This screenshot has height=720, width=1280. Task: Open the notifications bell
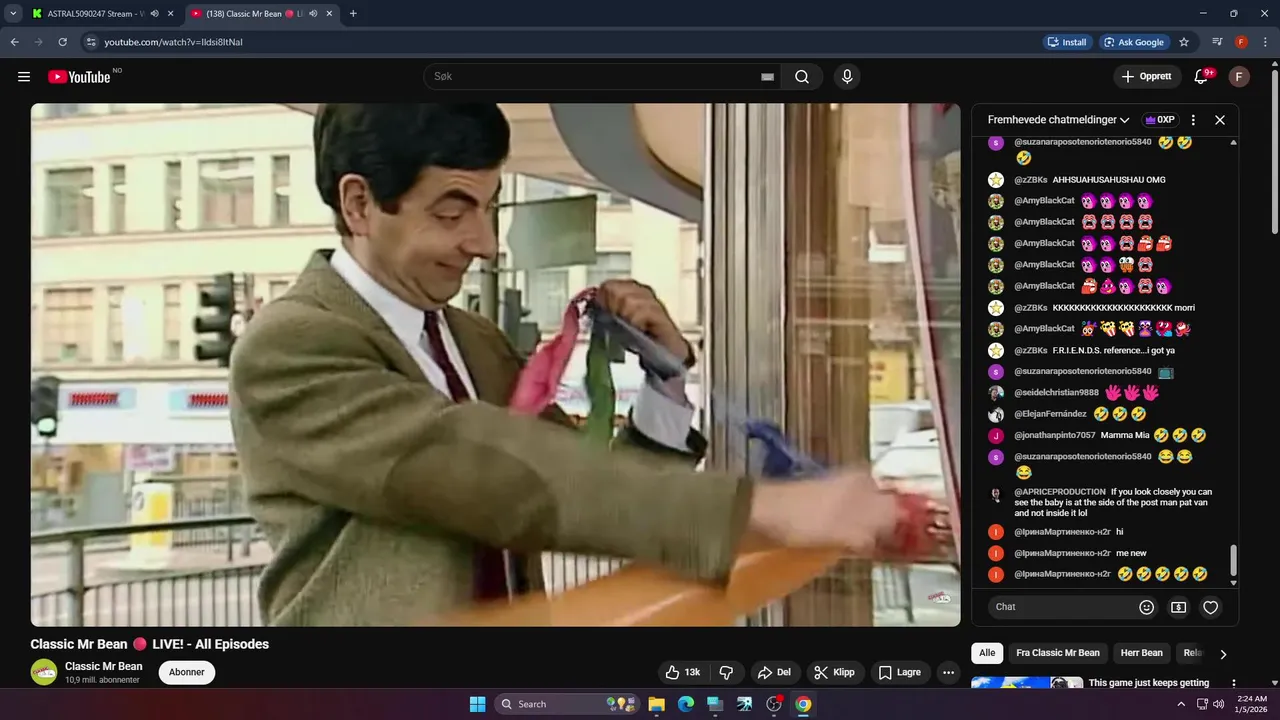(1203, 77)
